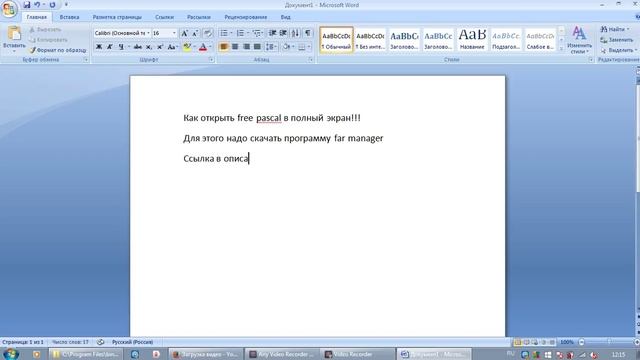Expand the styles gallery more arrow
The width and height of the screenshot is (640, 360).
point(561,49)
